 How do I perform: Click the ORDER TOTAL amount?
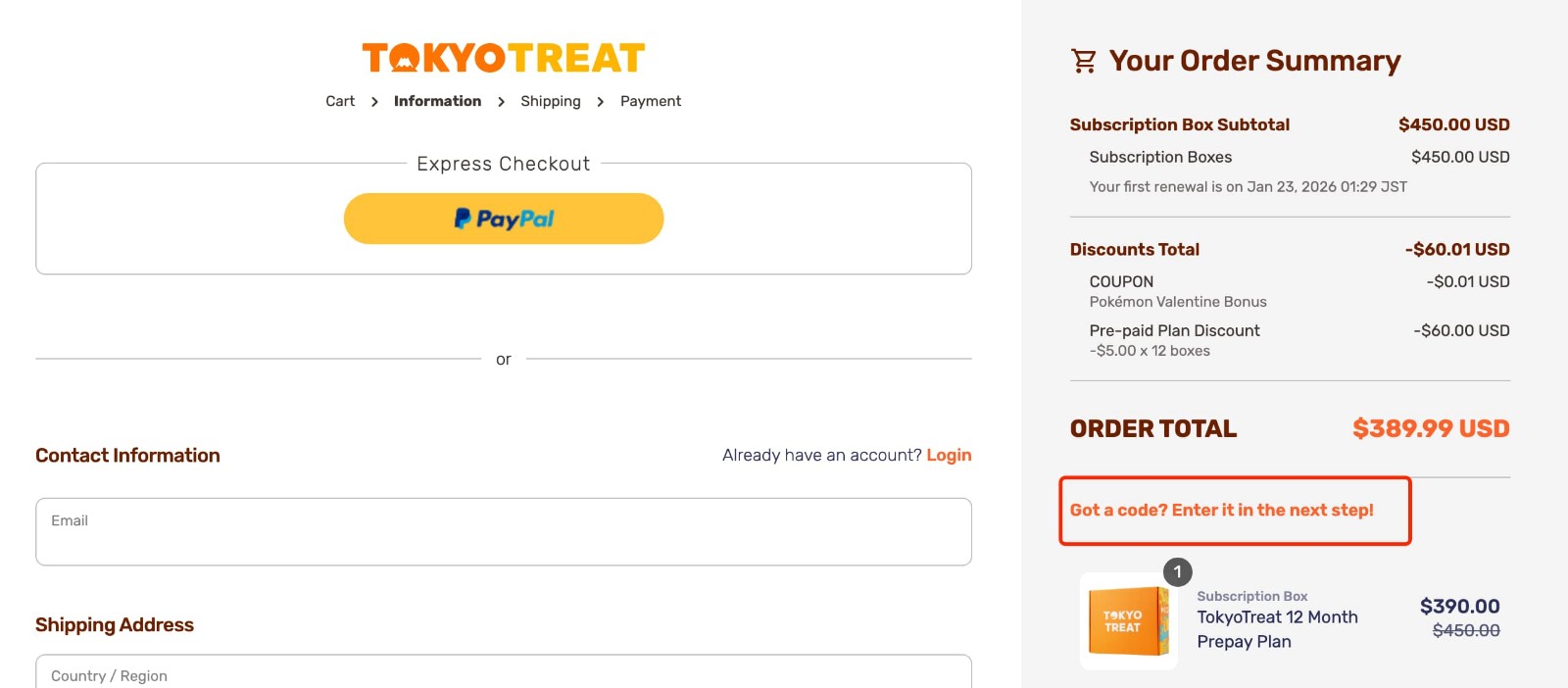(1431, 428)
